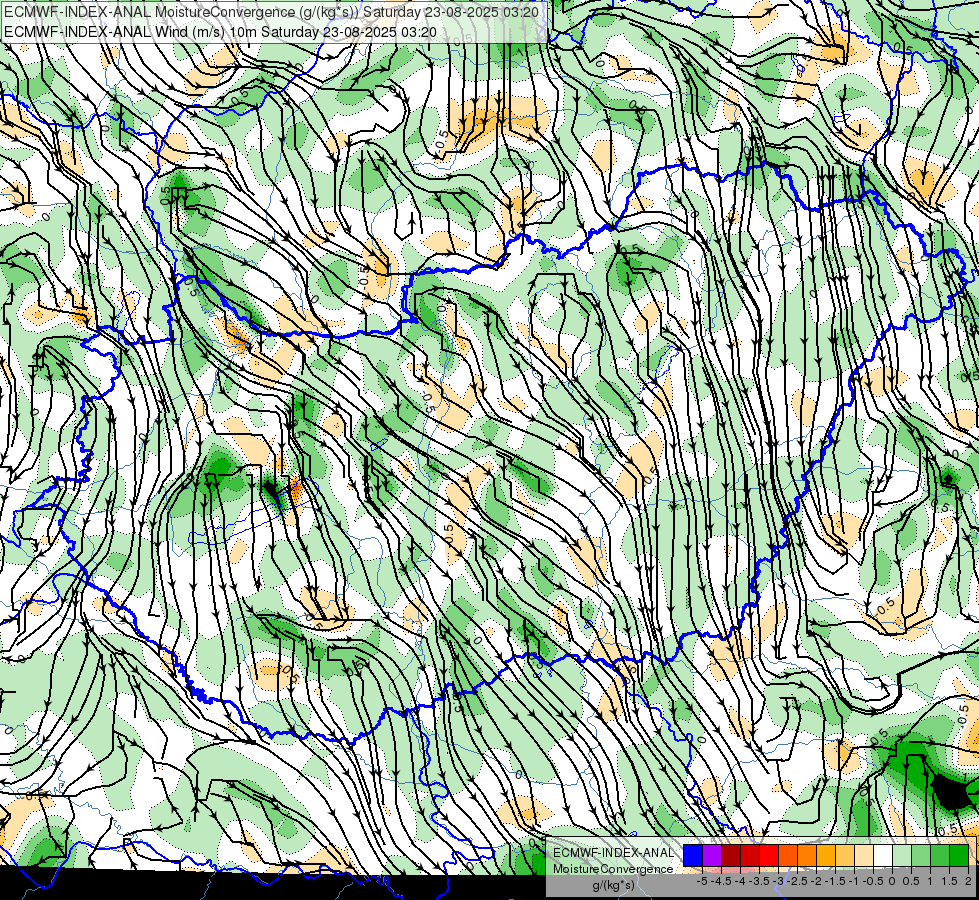Click the '-3.5' legend scale value
979x900 pixels.
760,881
